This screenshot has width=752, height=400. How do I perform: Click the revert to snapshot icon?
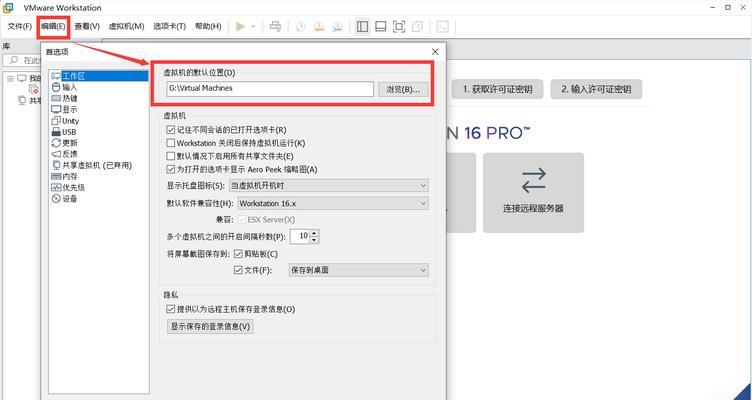tap(319, 26)
